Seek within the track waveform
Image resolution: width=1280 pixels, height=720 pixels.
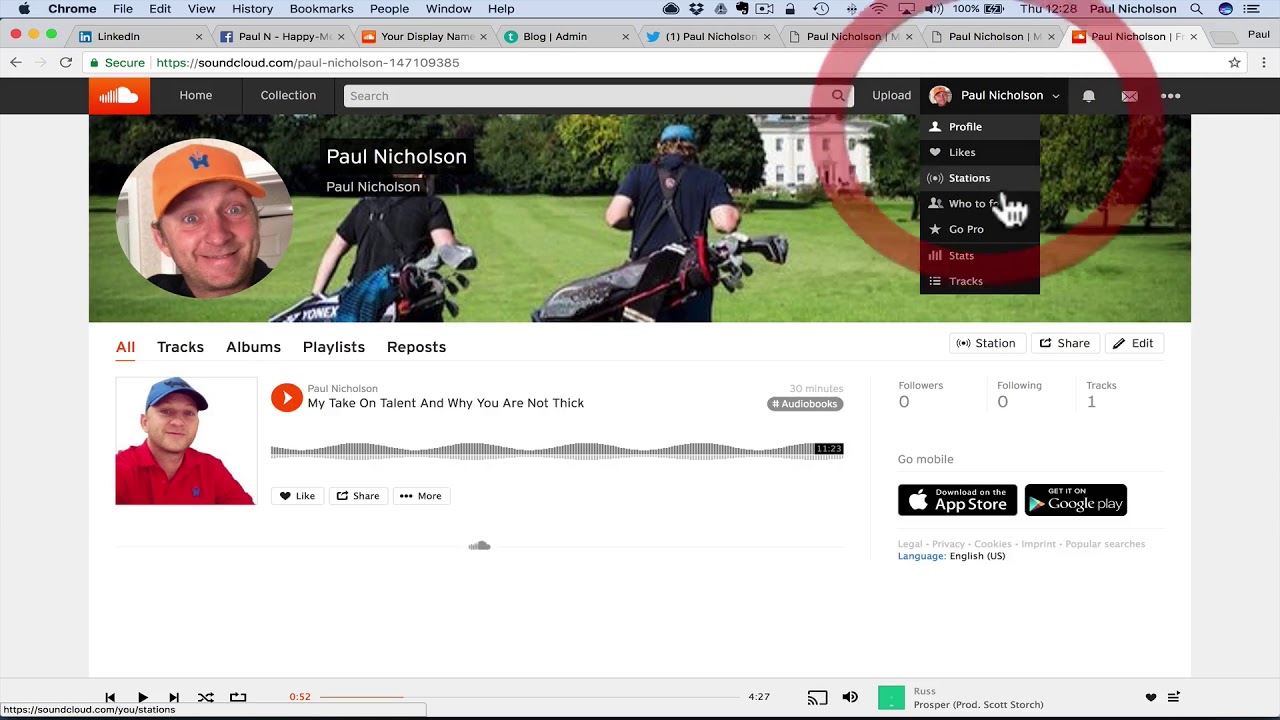(556, 451)
